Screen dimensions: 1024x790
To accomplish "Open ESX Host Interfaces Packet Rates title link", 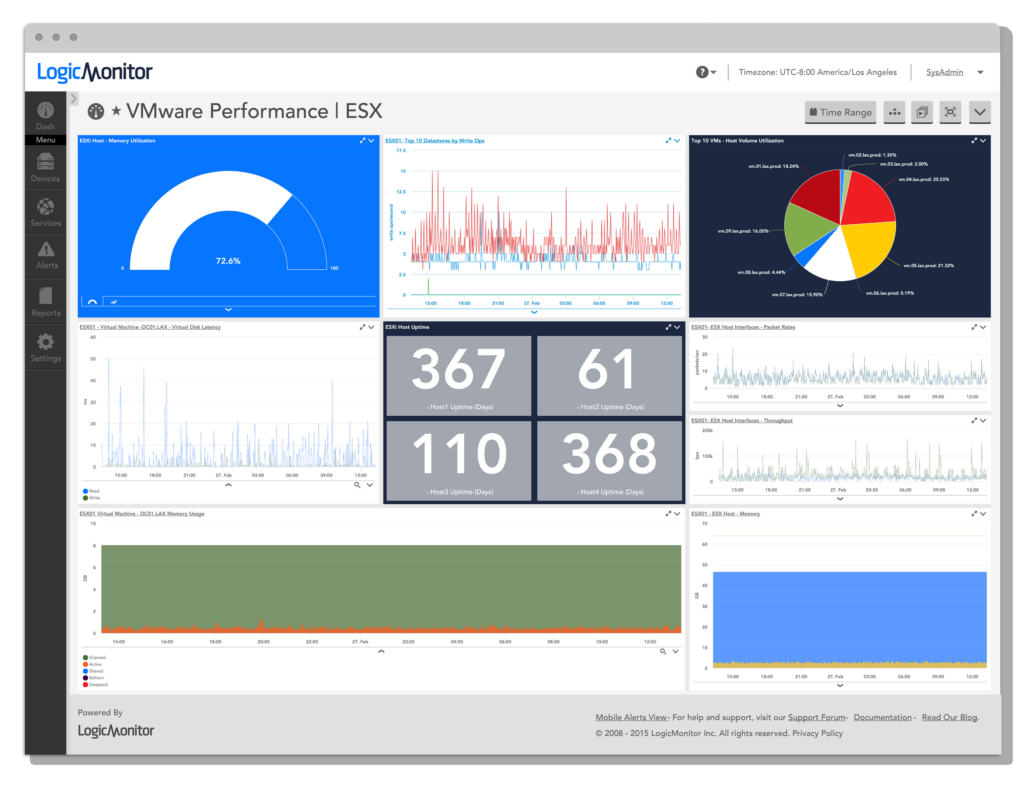I will [743, 327].
